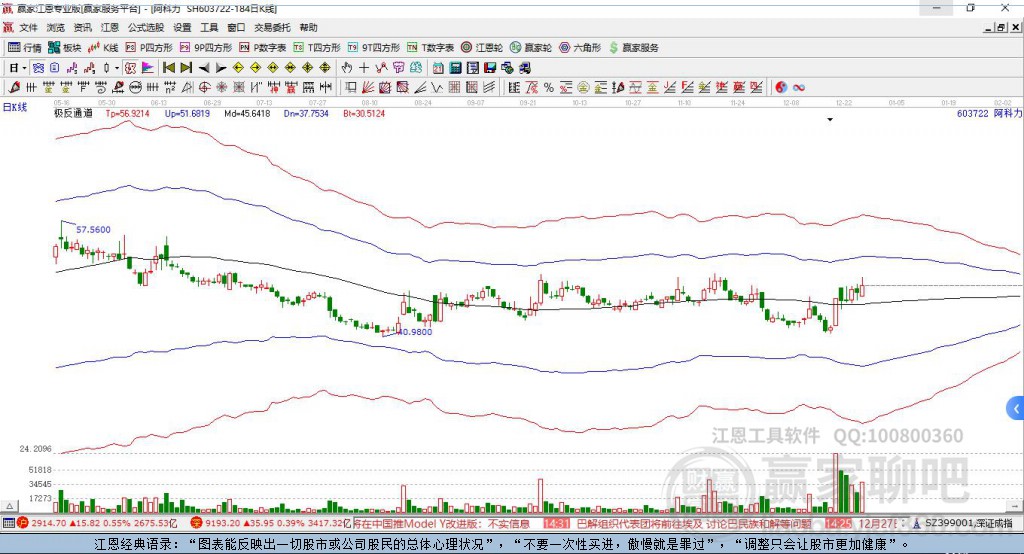The height and width of the screenshot is (554, 1024).
Task: Select the Gann fan lines tool
Action: coord(368,87)
